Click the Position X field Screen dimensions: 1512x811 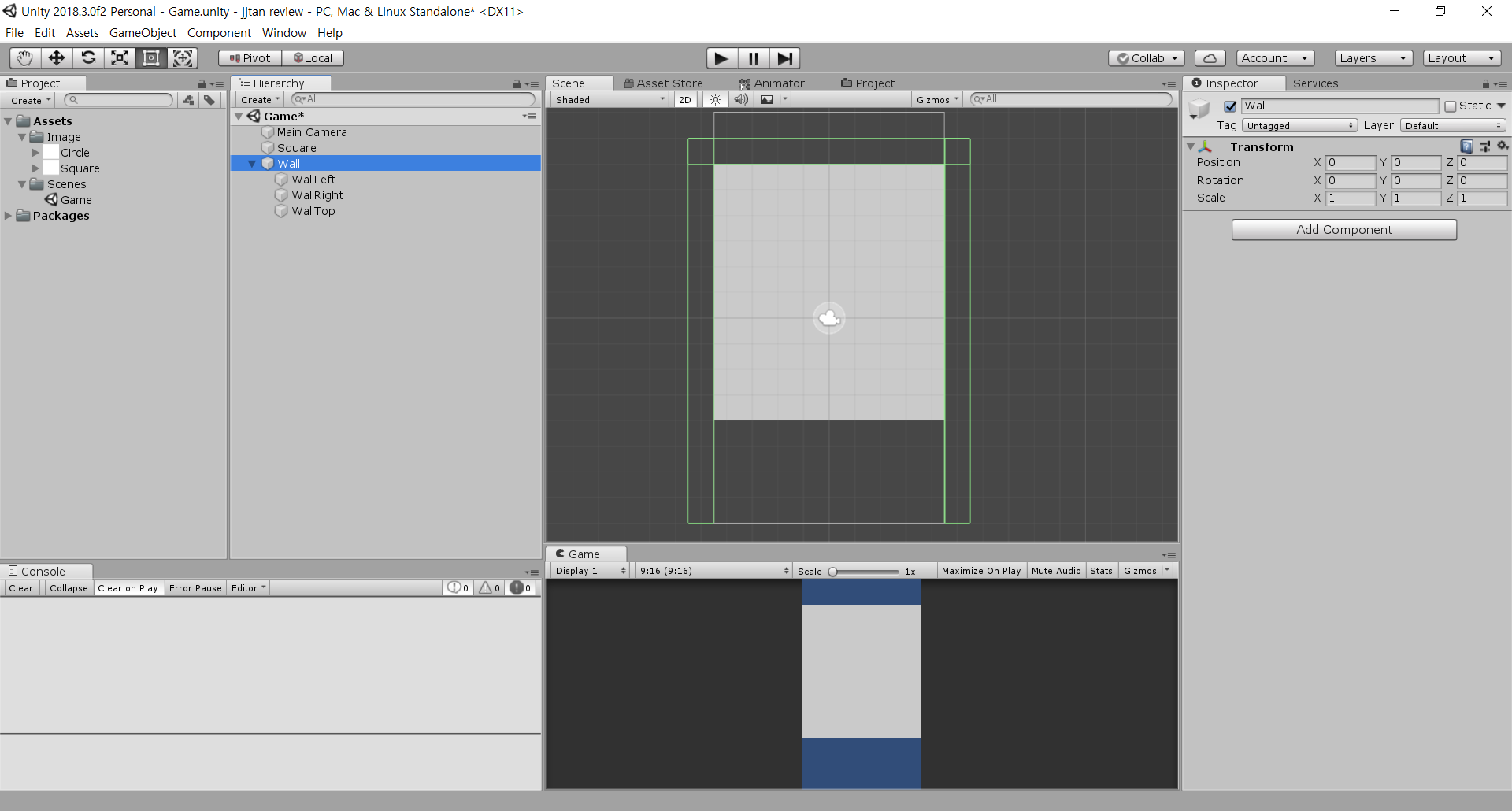click(x=1350, y=162)
